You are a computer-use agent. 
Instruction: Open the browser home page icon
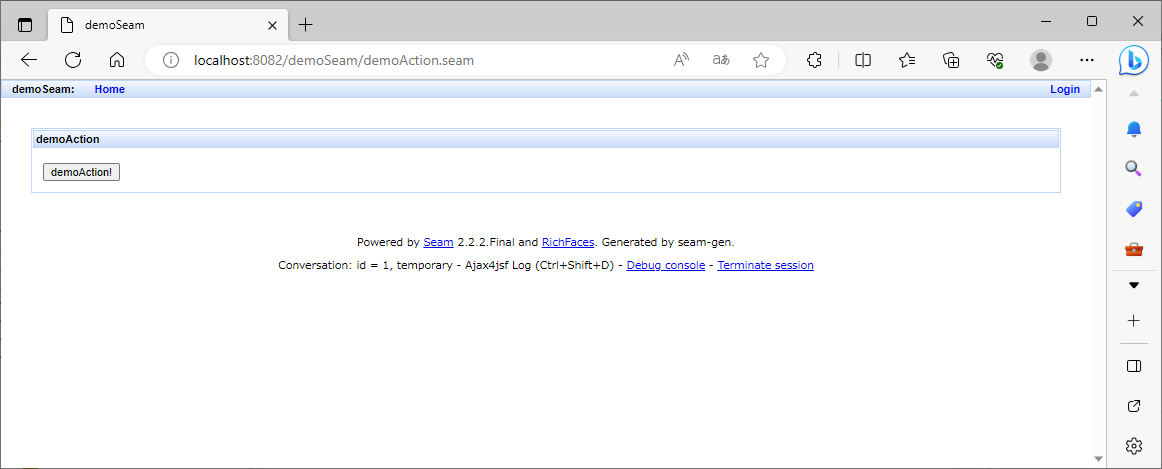[117, 60]
